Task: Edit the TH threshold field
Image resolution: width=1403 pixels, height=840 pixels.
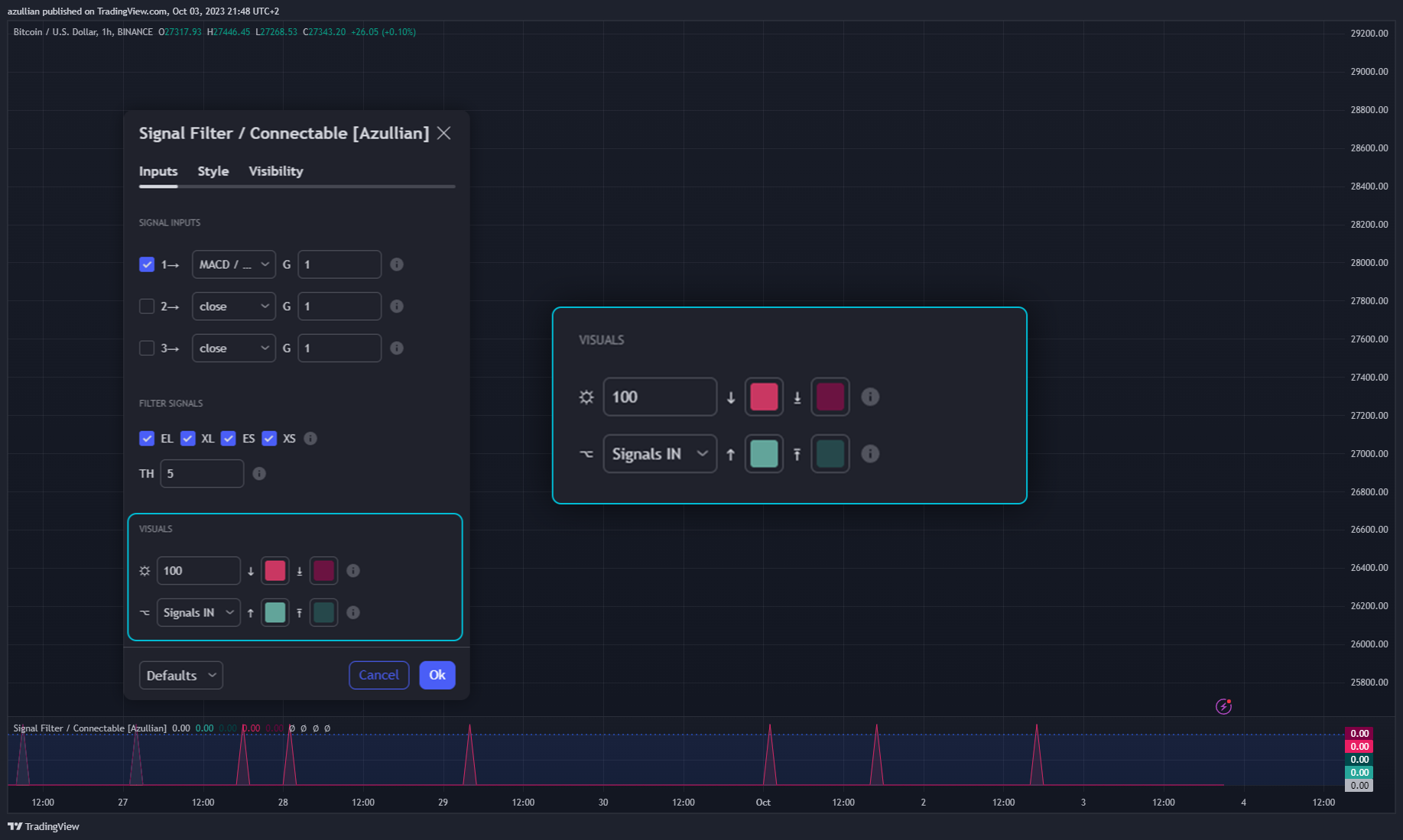Action: (202, 474)
